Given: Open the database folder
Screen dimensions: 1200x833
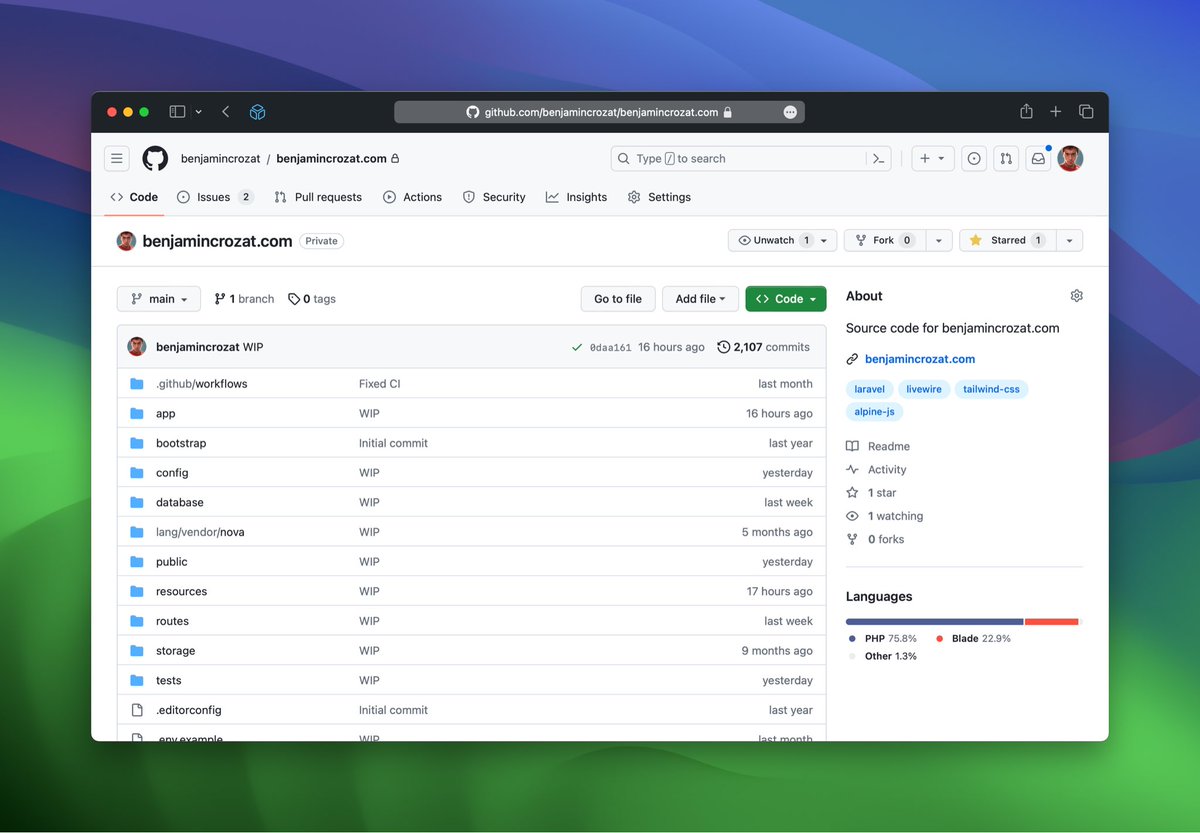Looking at the screenshot, I should pos(180,502).
